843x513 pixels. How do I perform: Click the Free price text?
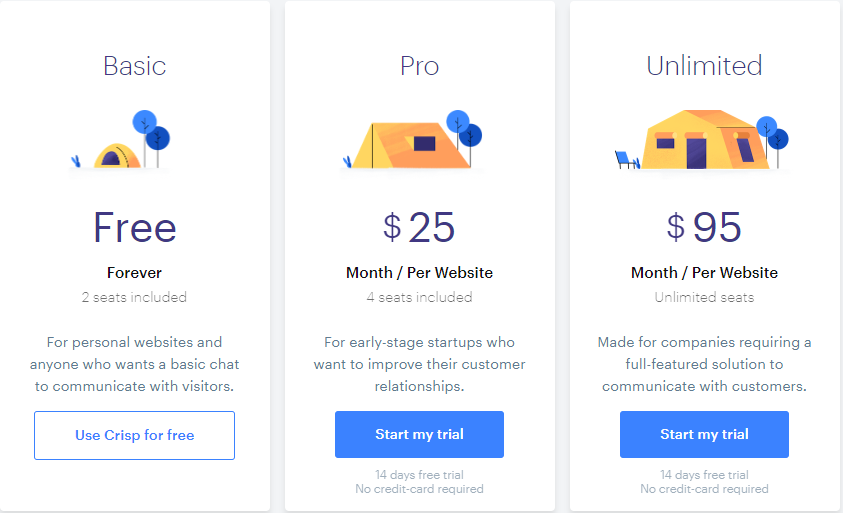click(134, 227)
